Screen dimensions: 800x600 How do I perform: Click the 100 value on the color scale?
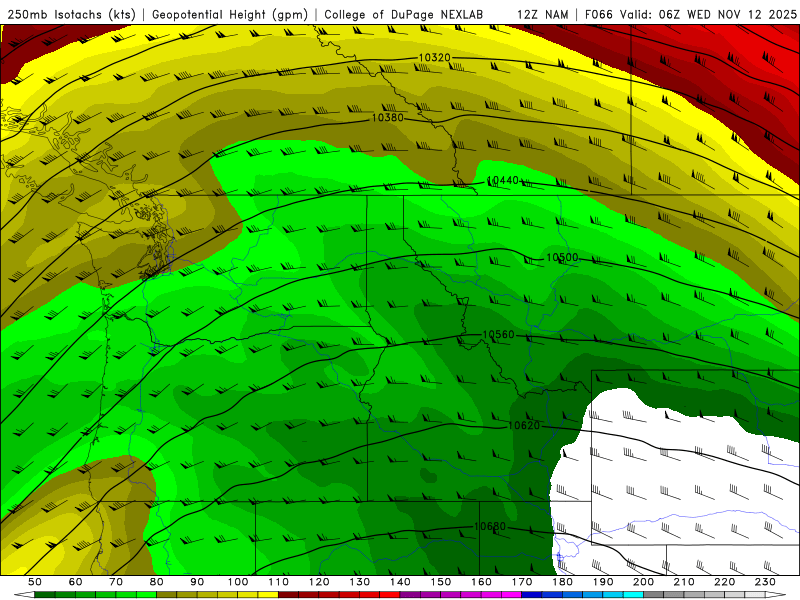coord(238,582)
